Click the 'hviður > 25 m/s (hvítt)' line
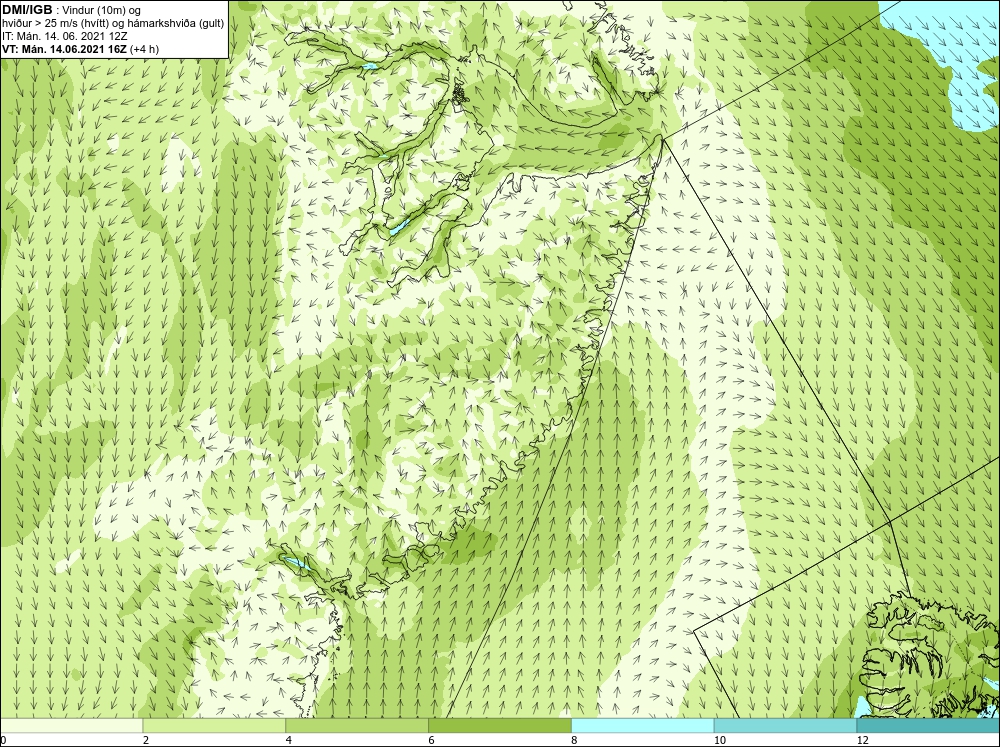 click(x=57, y=24)
